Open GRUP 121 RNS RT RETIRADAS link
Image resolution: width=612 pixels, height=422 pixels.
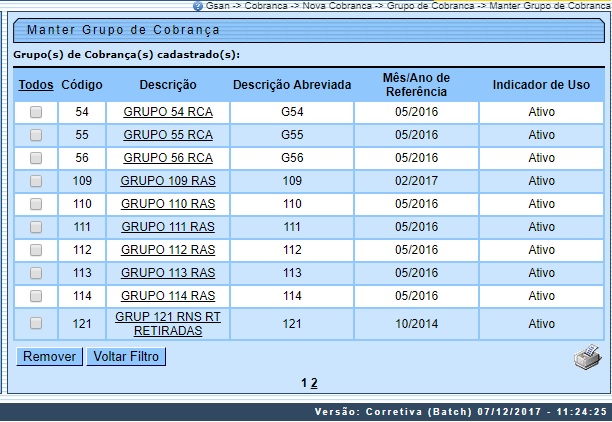[168, 323]
